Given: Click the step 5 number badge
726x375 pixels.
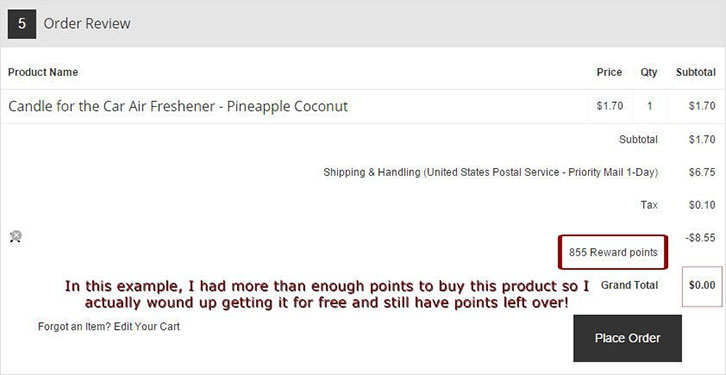Looking at the screenshot, I should click(22, 24).
